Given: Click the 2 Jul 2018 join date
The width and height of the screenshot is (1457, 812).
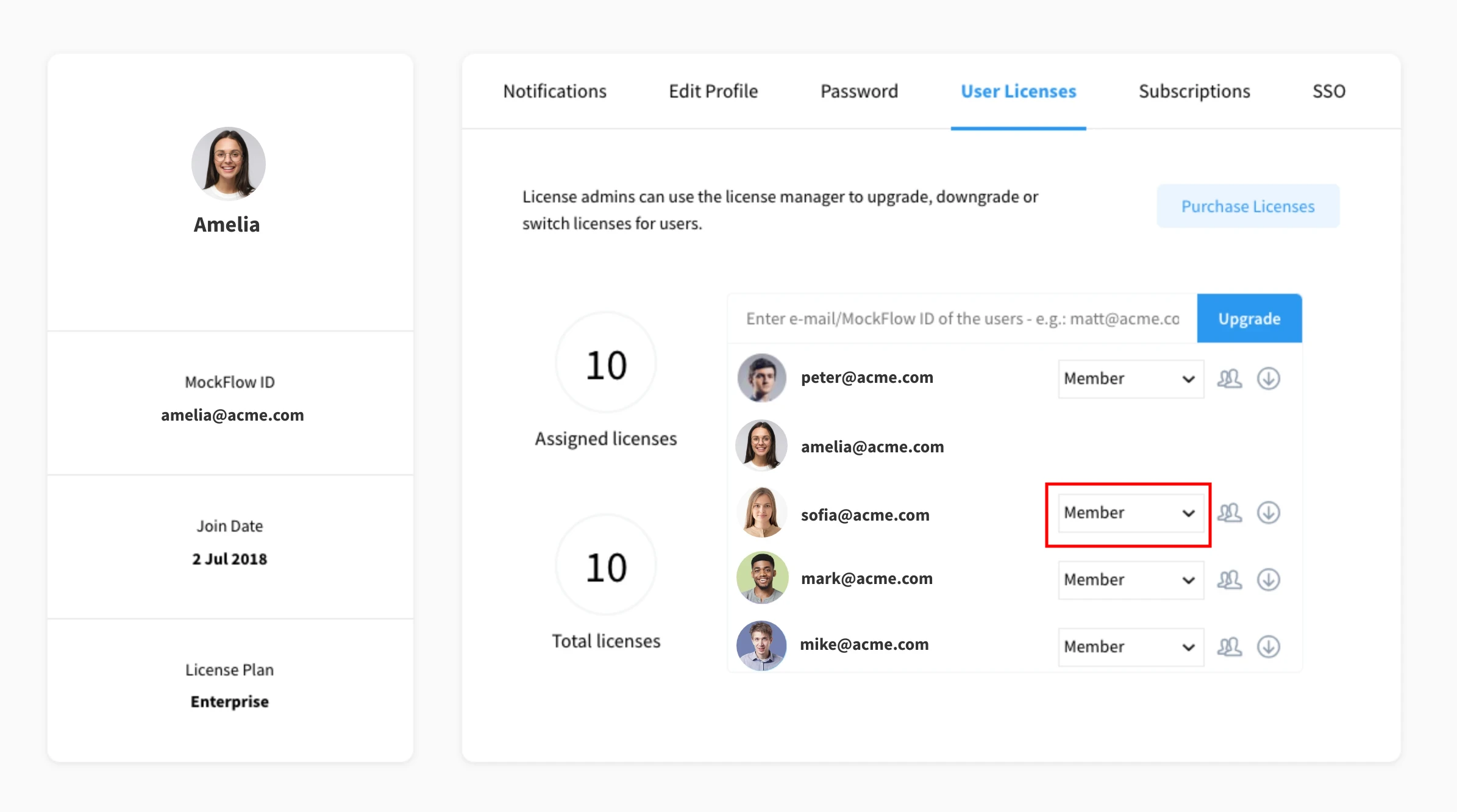Looking at the screenshot, I should 230,559.
